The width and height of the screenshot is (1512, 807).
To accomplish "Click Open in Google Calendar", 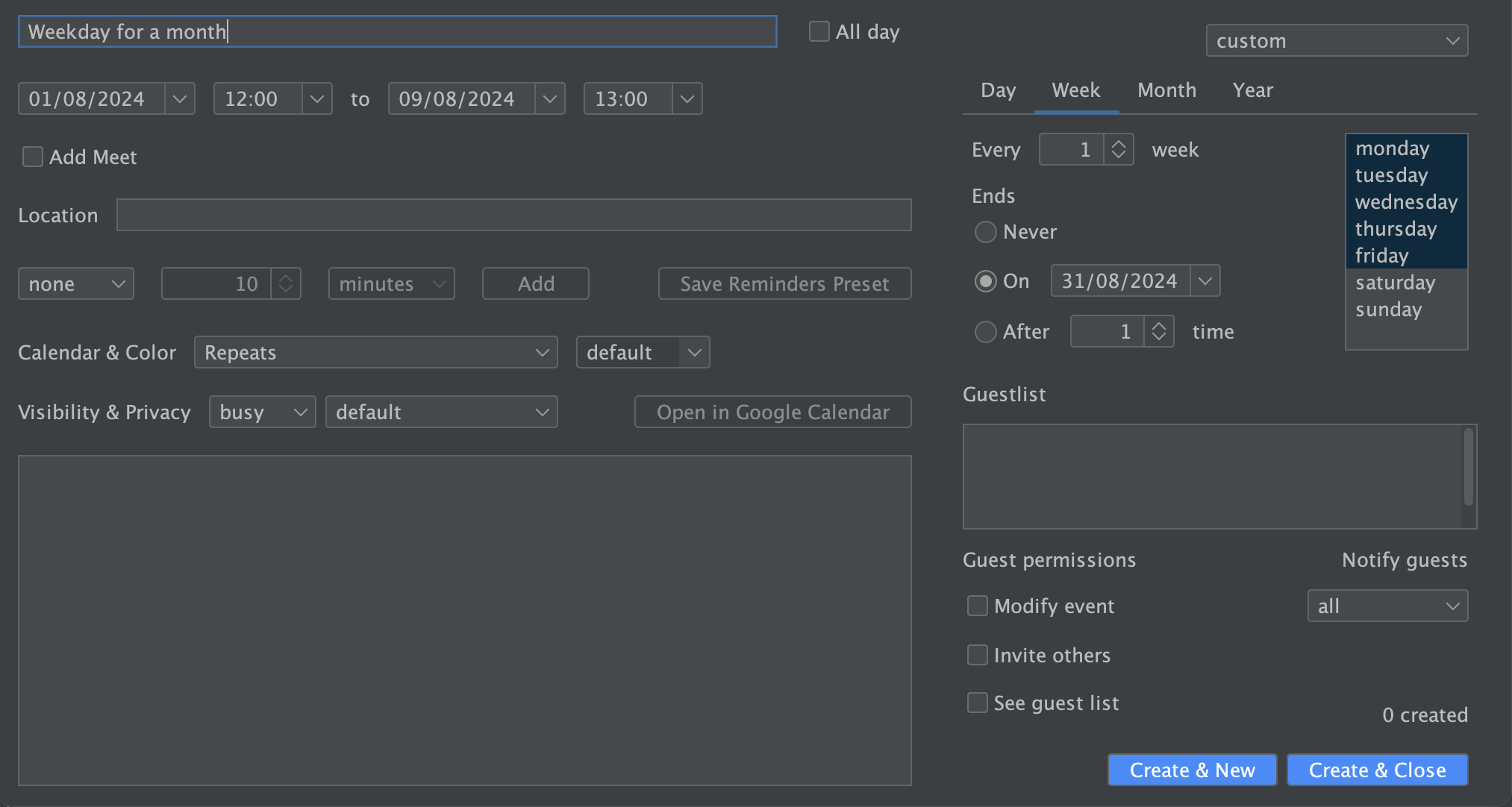I will (x=772, y=411).
